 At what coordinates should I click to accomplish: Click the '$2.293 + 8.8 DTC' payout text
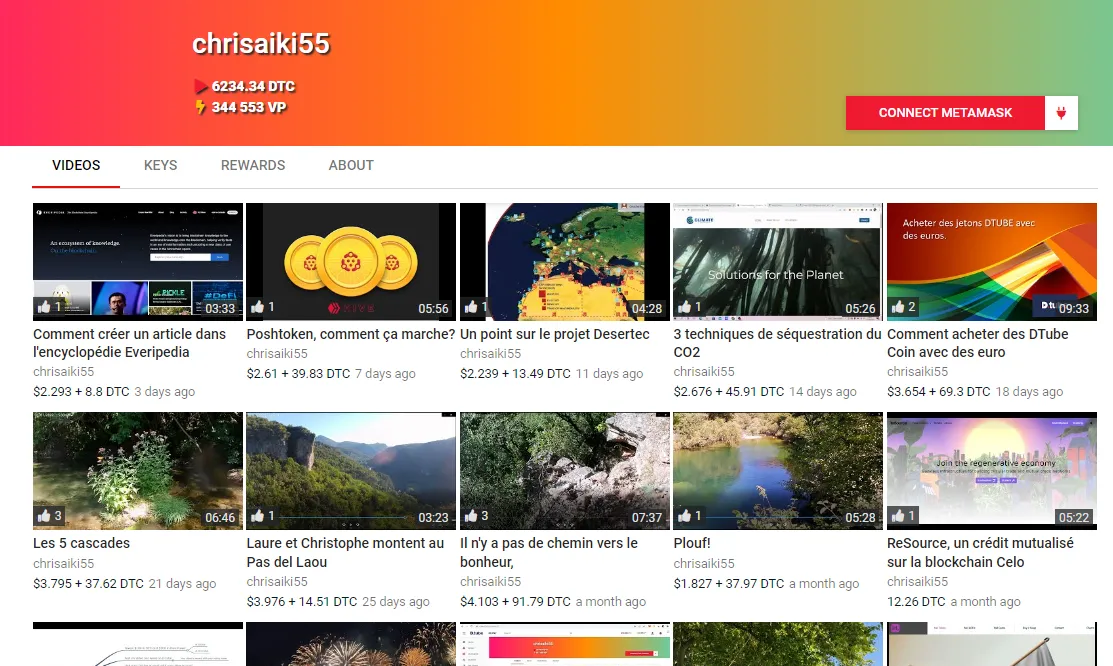pos(82,391)
